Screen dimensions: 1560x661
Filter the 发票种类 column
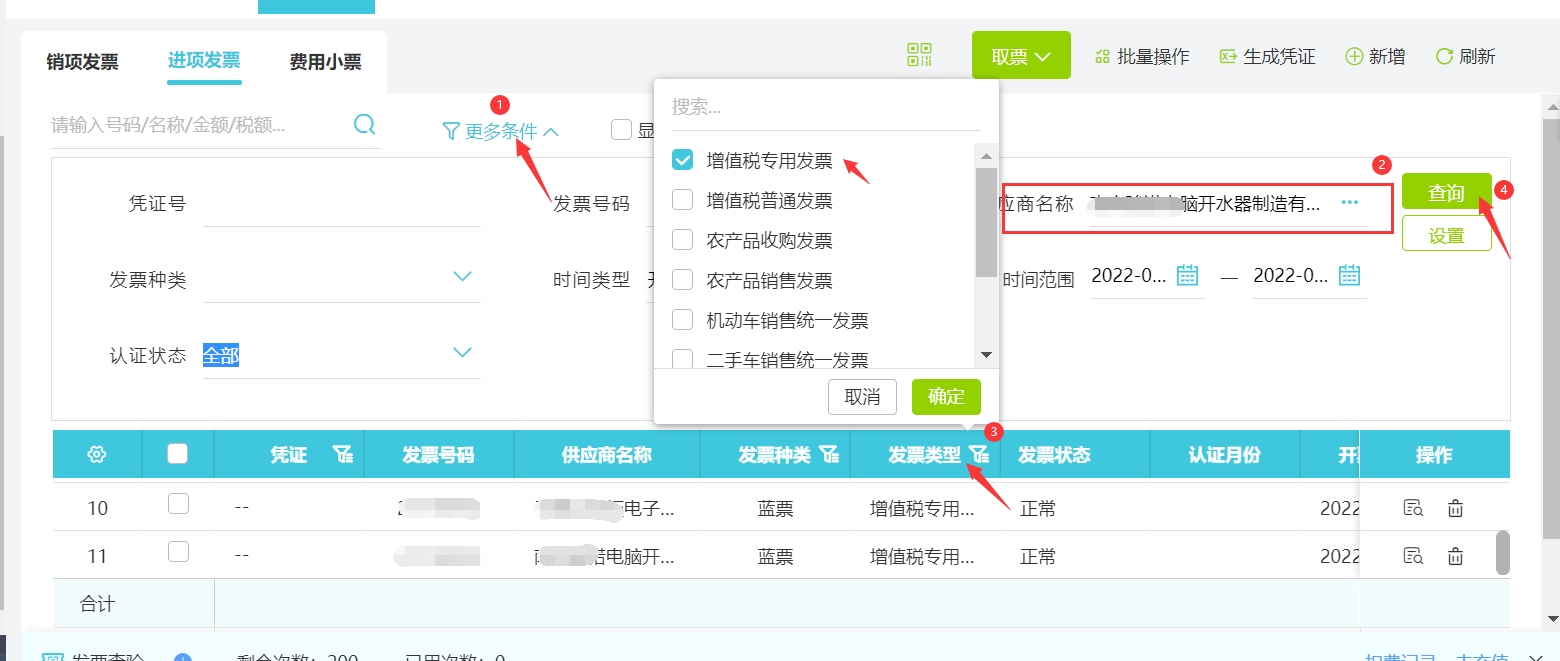click(829, 455)
